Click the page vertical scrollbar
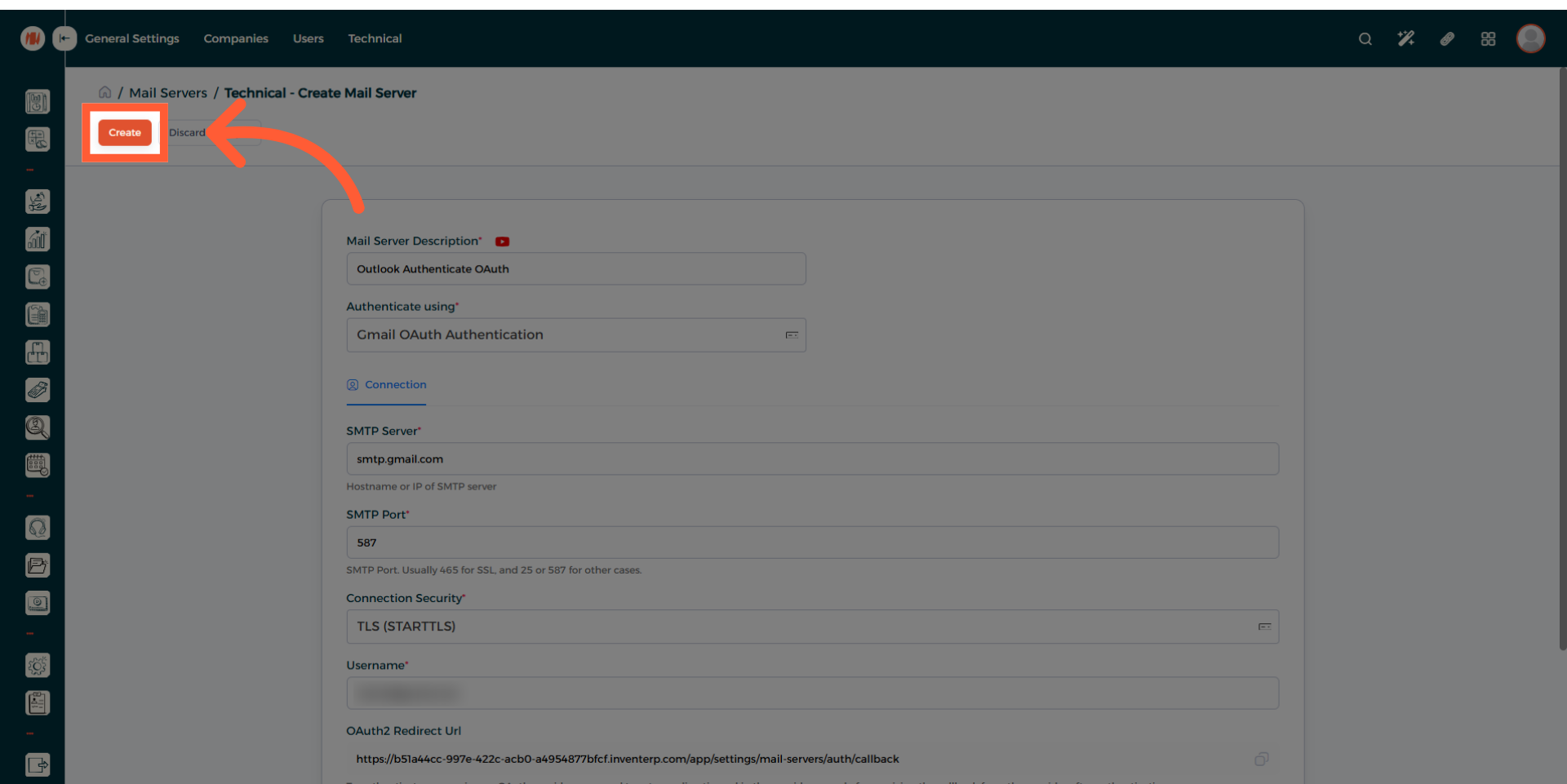1567x784 pixels. click(1562, 359)
